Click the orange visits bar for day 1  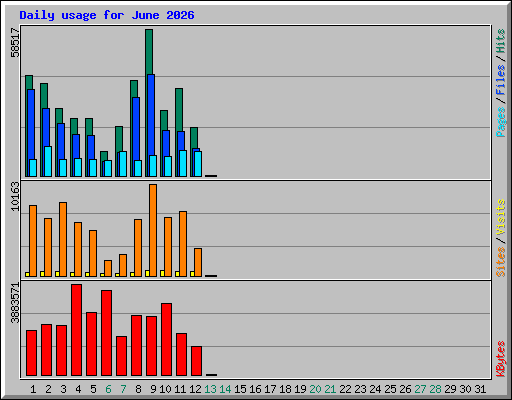click(x=33, y=241)
